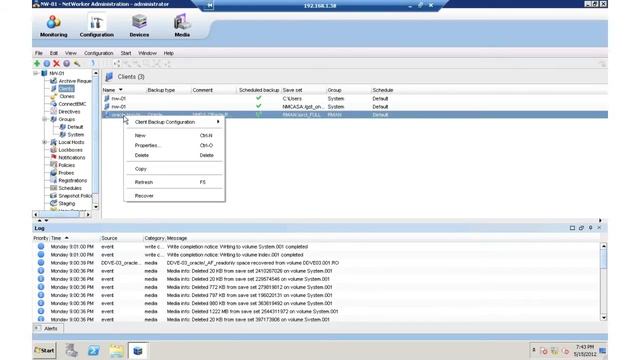
Task: Switch to the Alerts tab
Action: 48,329
